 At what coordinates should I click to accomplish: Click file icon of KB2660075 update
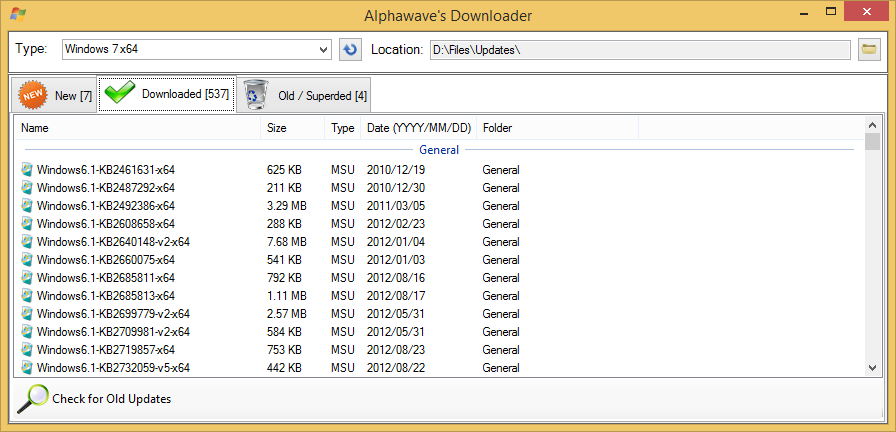click(27, 259)
